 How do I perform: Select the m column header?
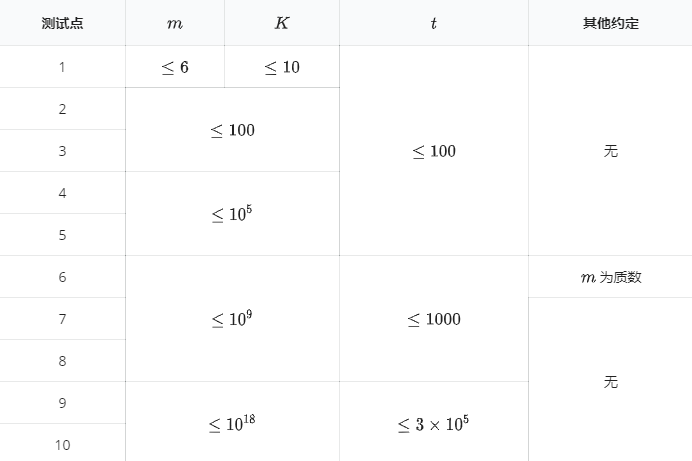point(175,23)
